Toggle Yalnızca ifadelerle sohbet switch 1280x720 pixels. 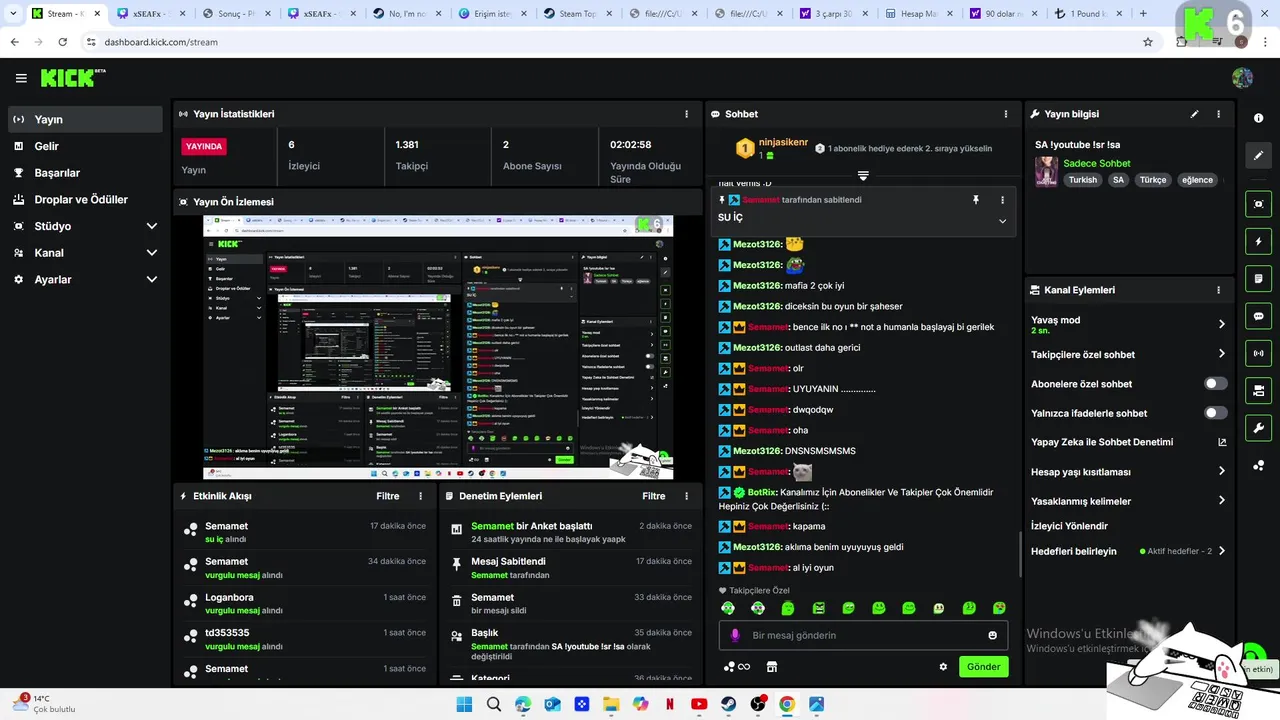tap(1215, 413)
